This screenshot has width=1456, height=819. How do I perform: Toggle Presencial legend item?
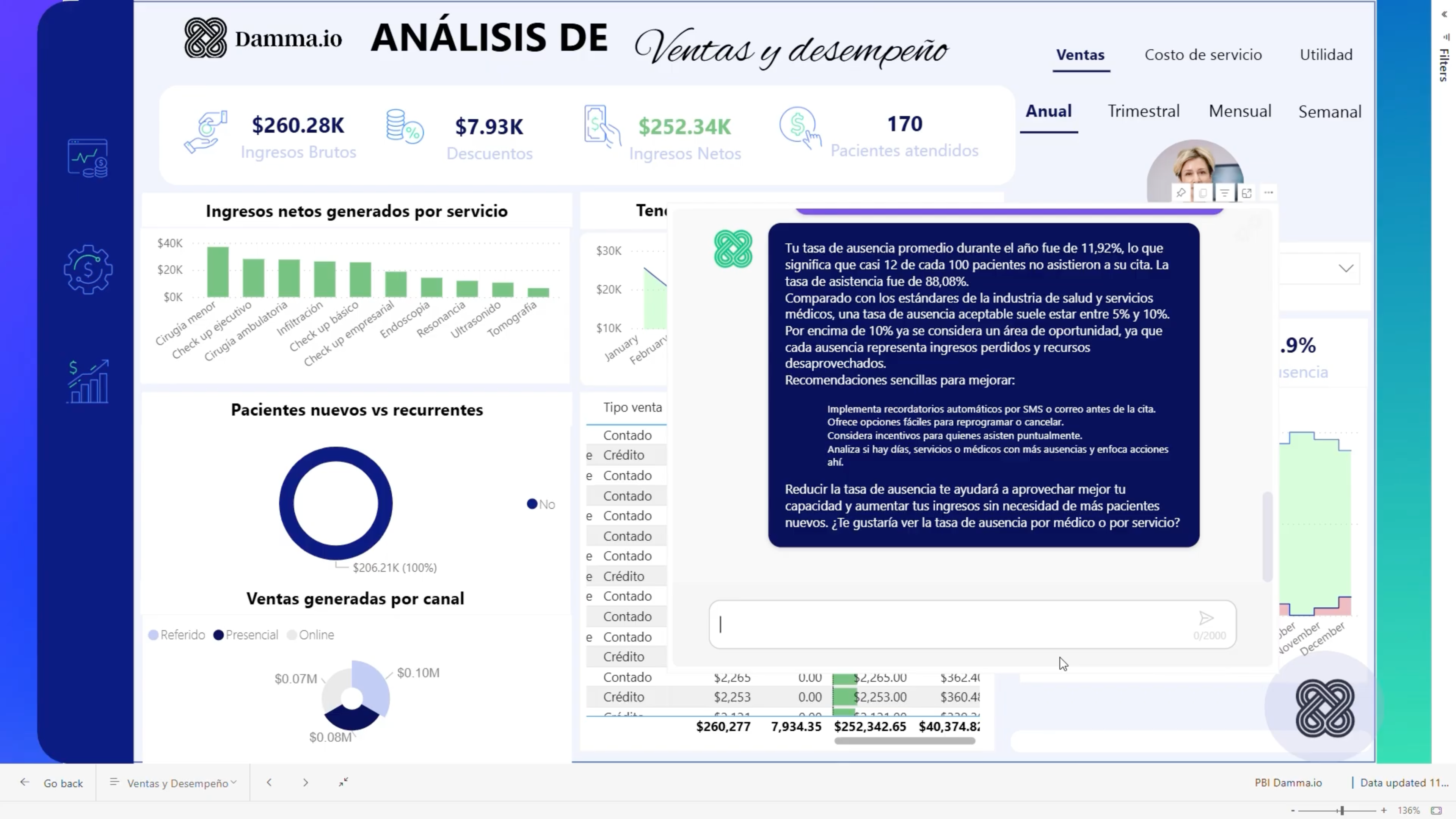click(x=246, y=635)
